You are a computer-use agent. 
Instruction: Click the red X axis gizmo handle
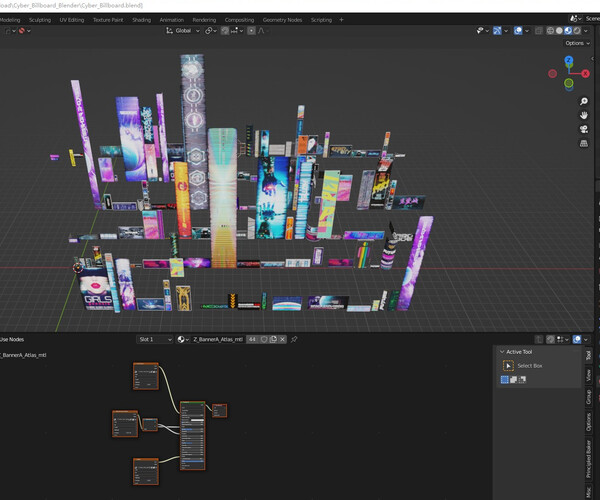pos(585,73)
